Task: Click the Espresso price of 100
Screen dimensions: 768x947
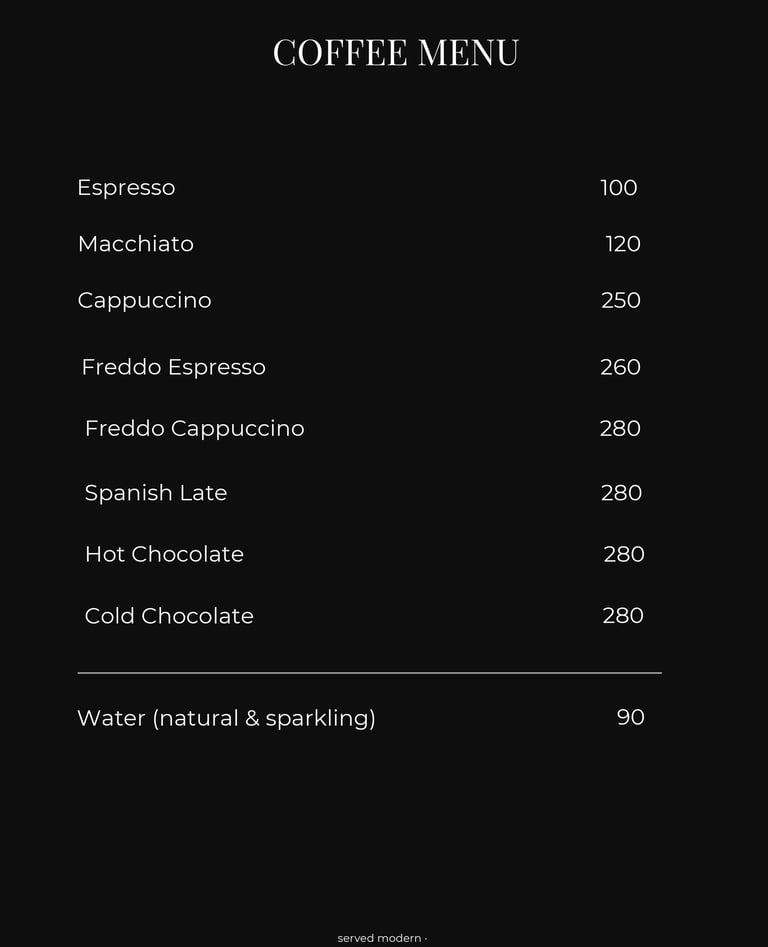Action: (618, 188)
